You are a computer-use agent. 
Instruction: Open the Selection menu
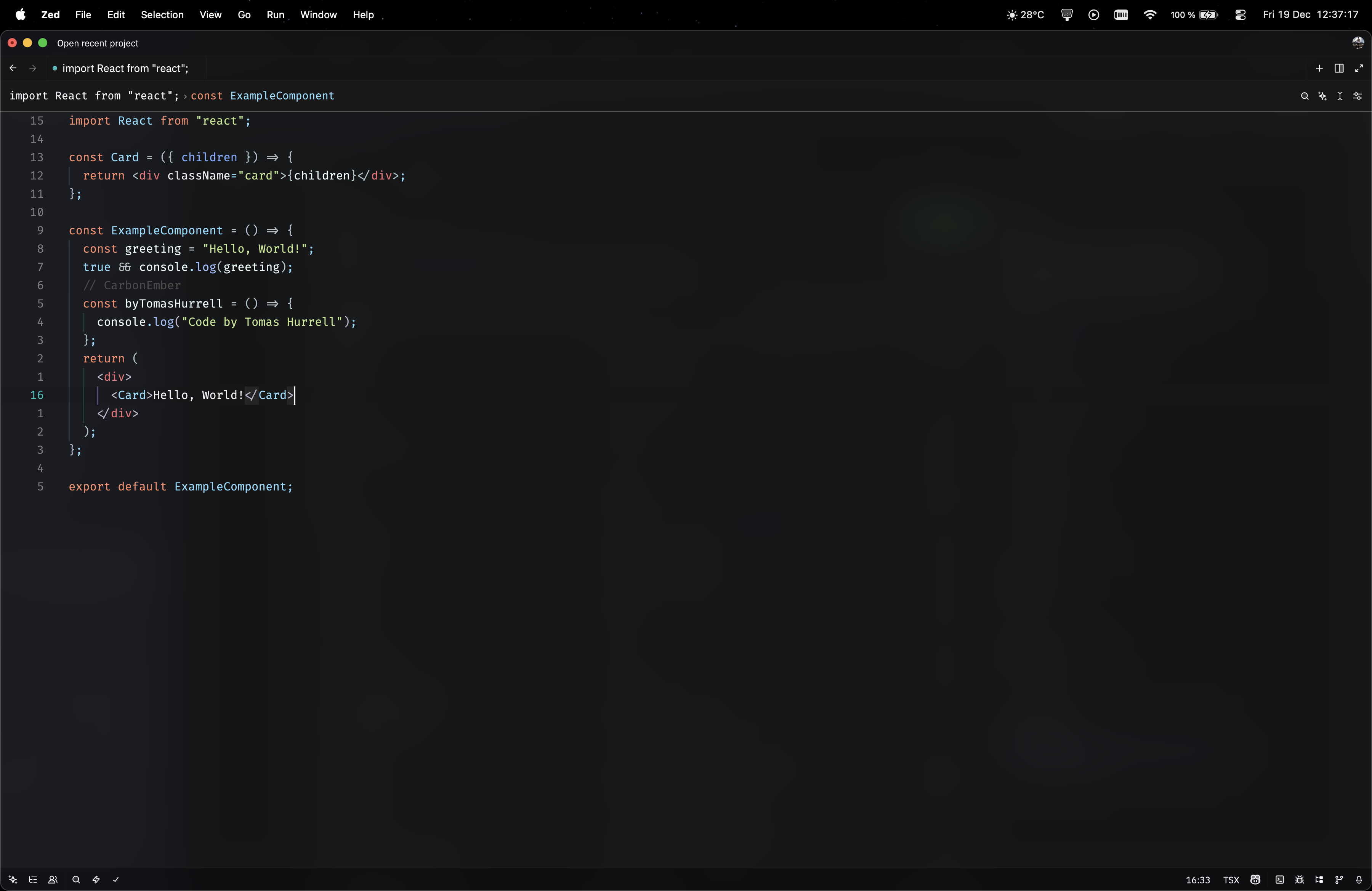point(162,14)
